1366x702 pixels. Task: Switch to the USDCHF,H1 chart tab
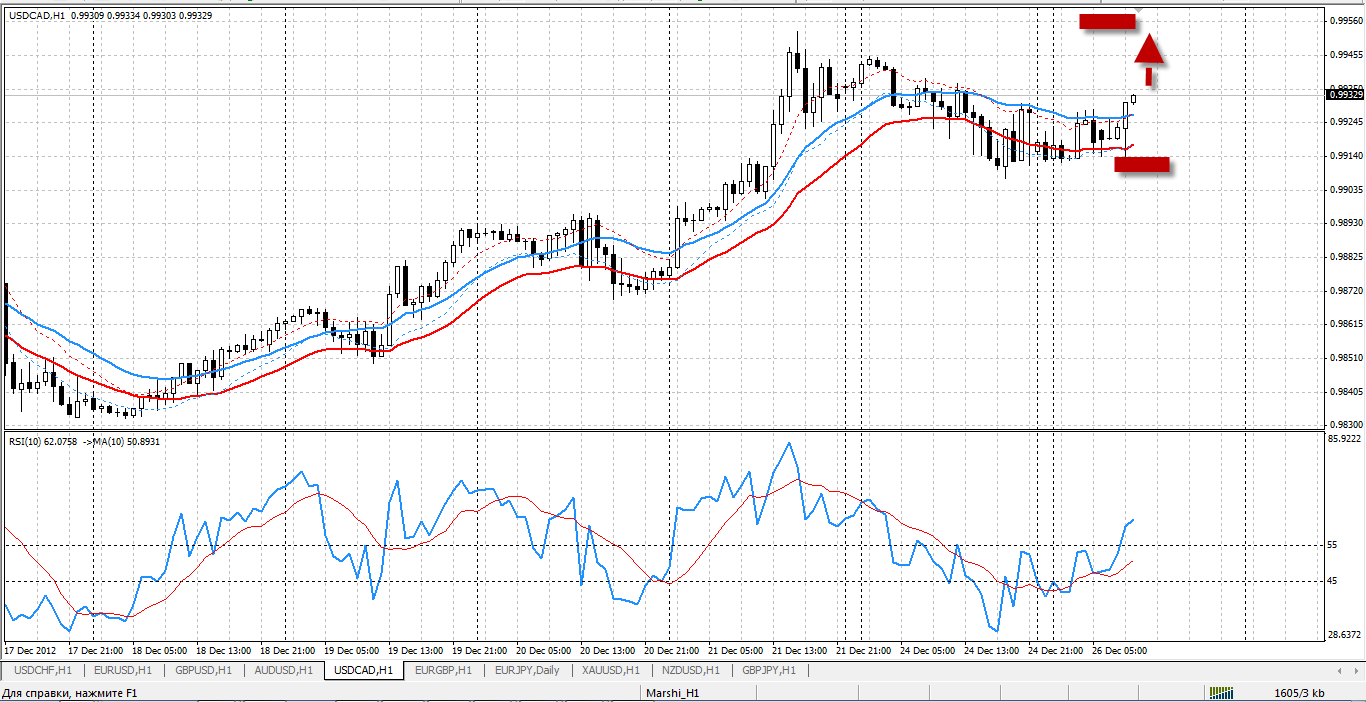tap(42, 670)
